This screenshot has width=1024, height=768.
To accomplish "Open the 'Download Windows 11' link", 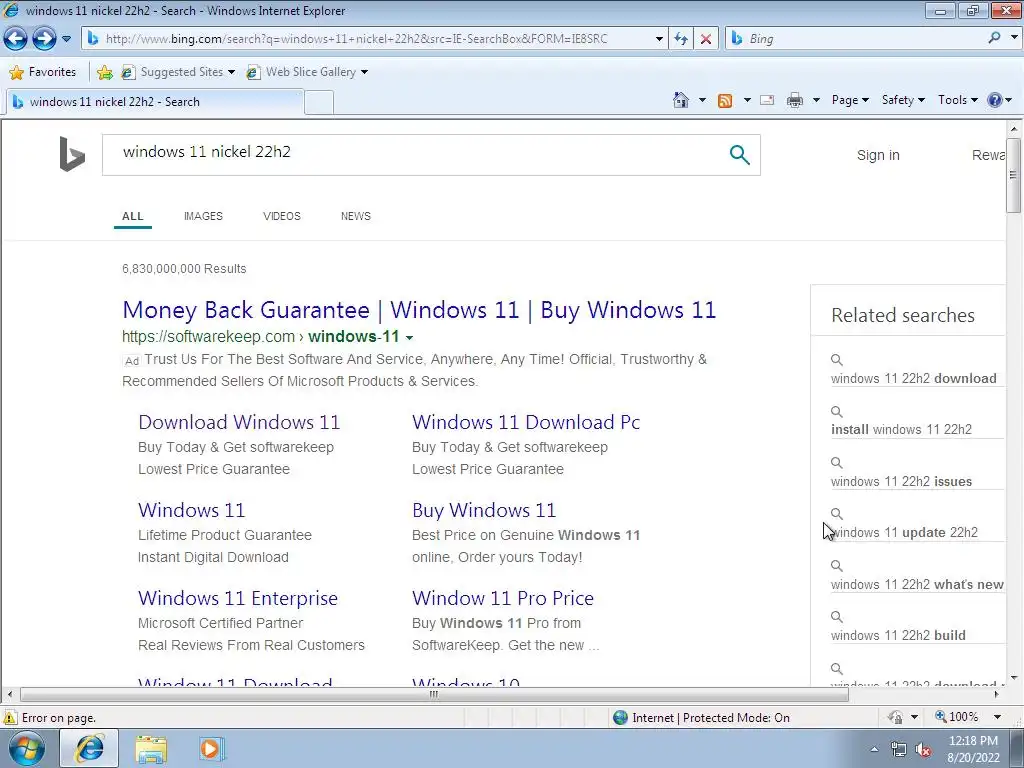I will coord(239,423).
